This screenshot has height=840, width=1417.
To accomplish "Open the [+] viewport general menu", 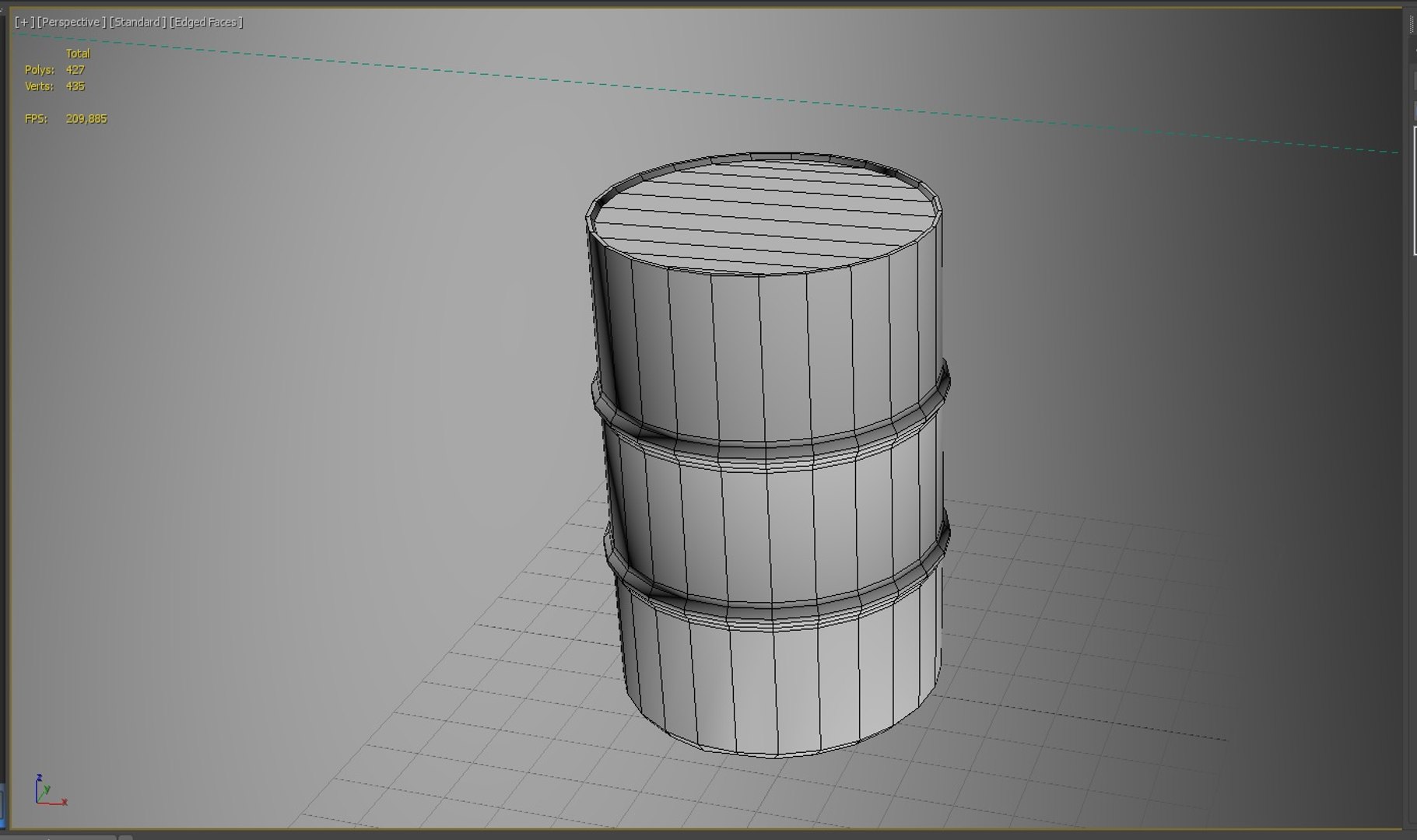I will pos(24,22).
